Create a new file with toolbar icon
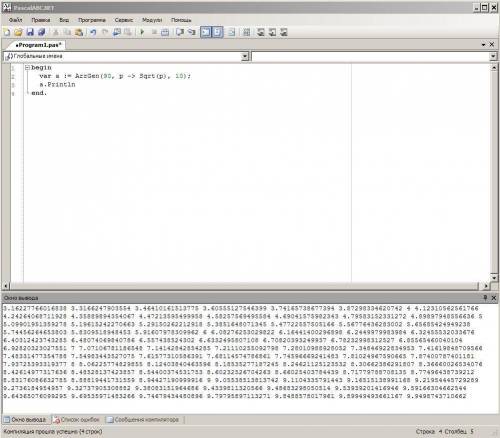This screenshot has height=438, width=500. 7,32
